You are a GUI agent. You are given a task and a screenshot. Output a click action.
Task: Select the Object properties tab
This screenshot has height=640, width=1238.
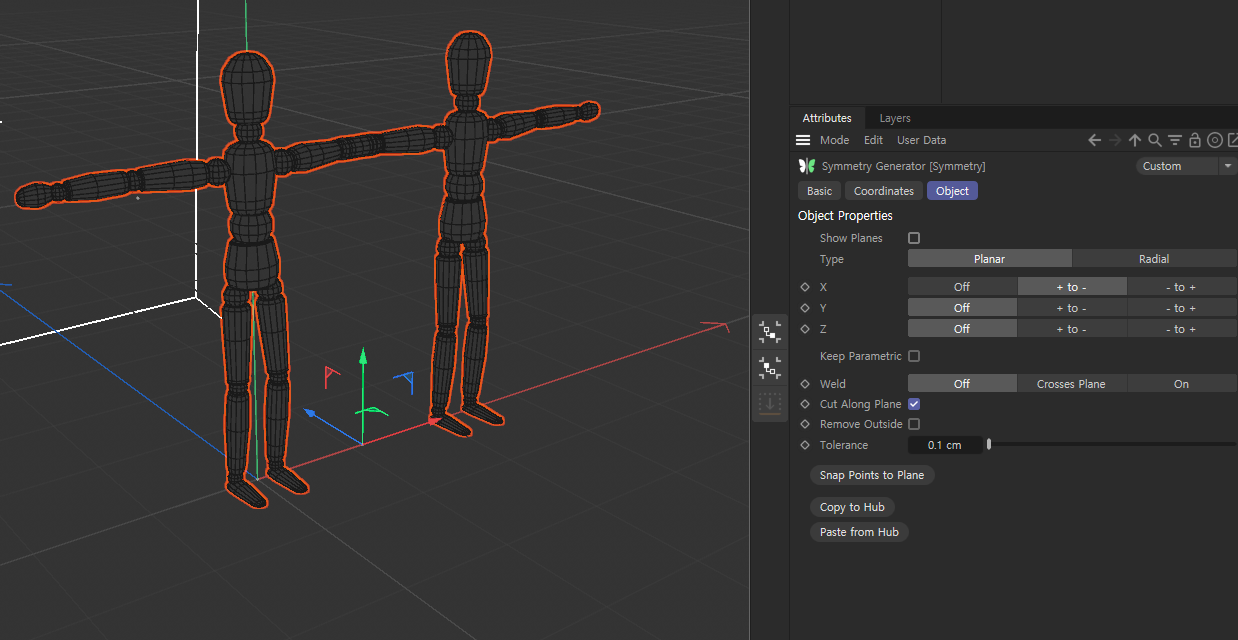click(x=952, y=191)
